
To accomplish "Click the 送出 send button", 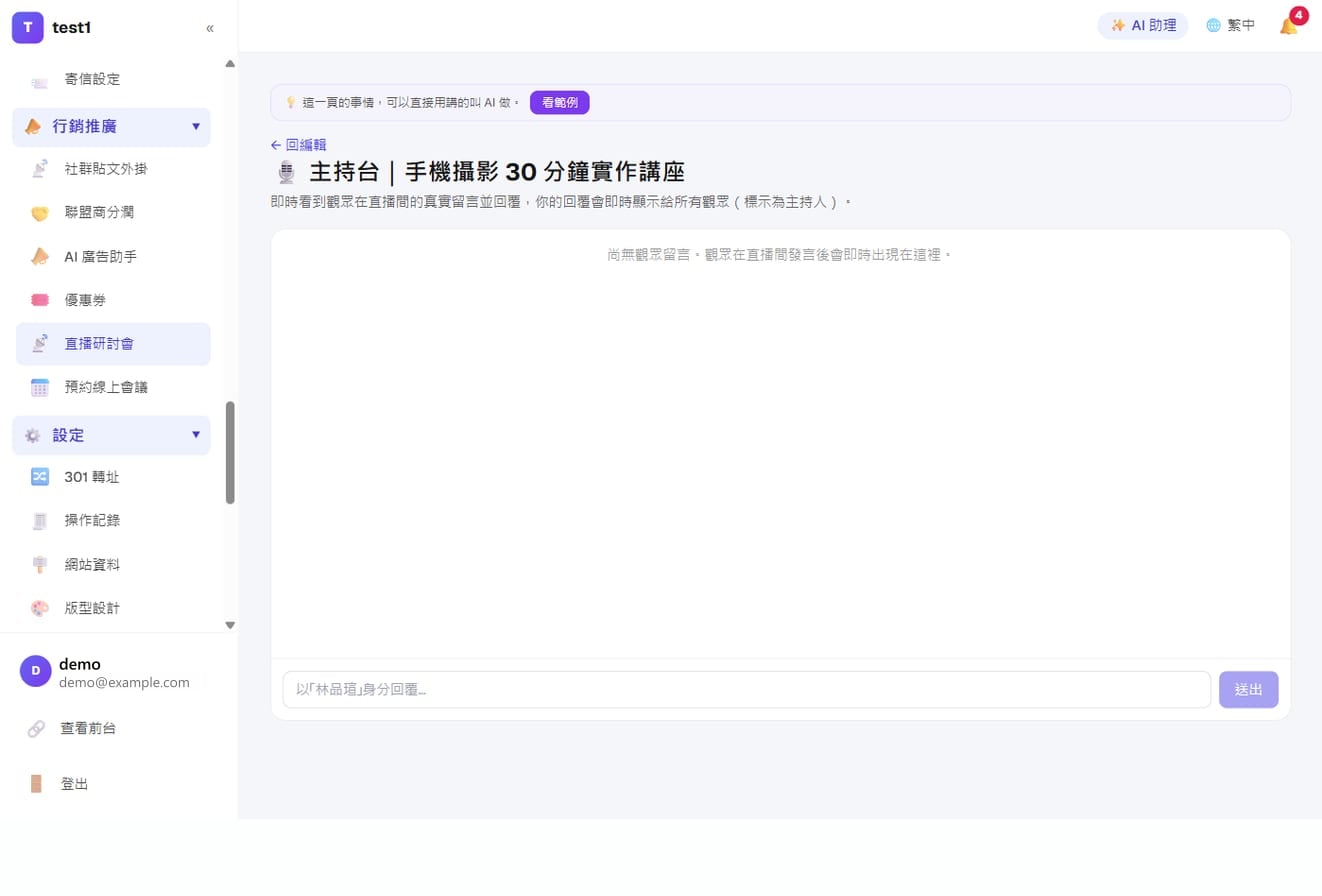I will click(1248, 689).
